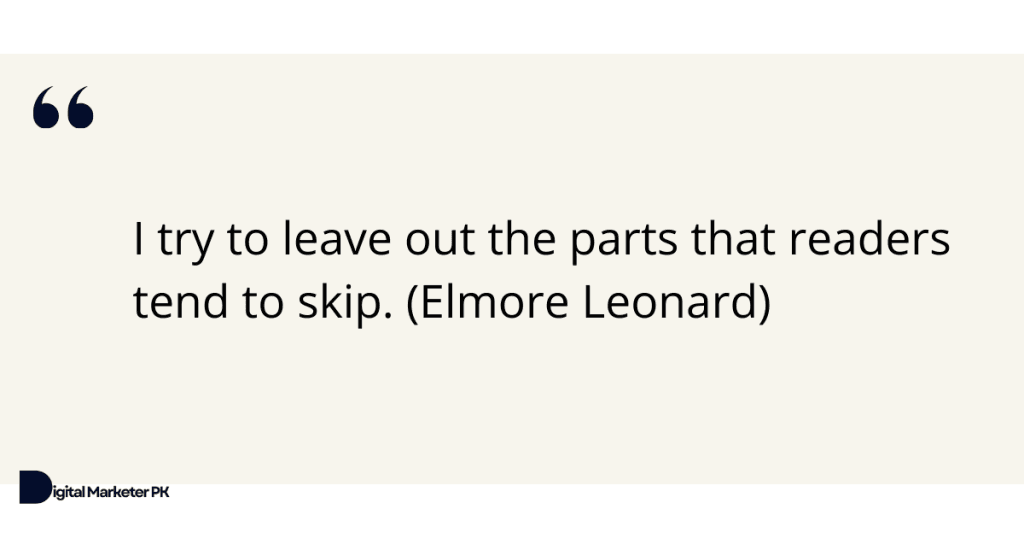Select the word "that" in the first line
The image size is (1024, 538).
(733, 238)
